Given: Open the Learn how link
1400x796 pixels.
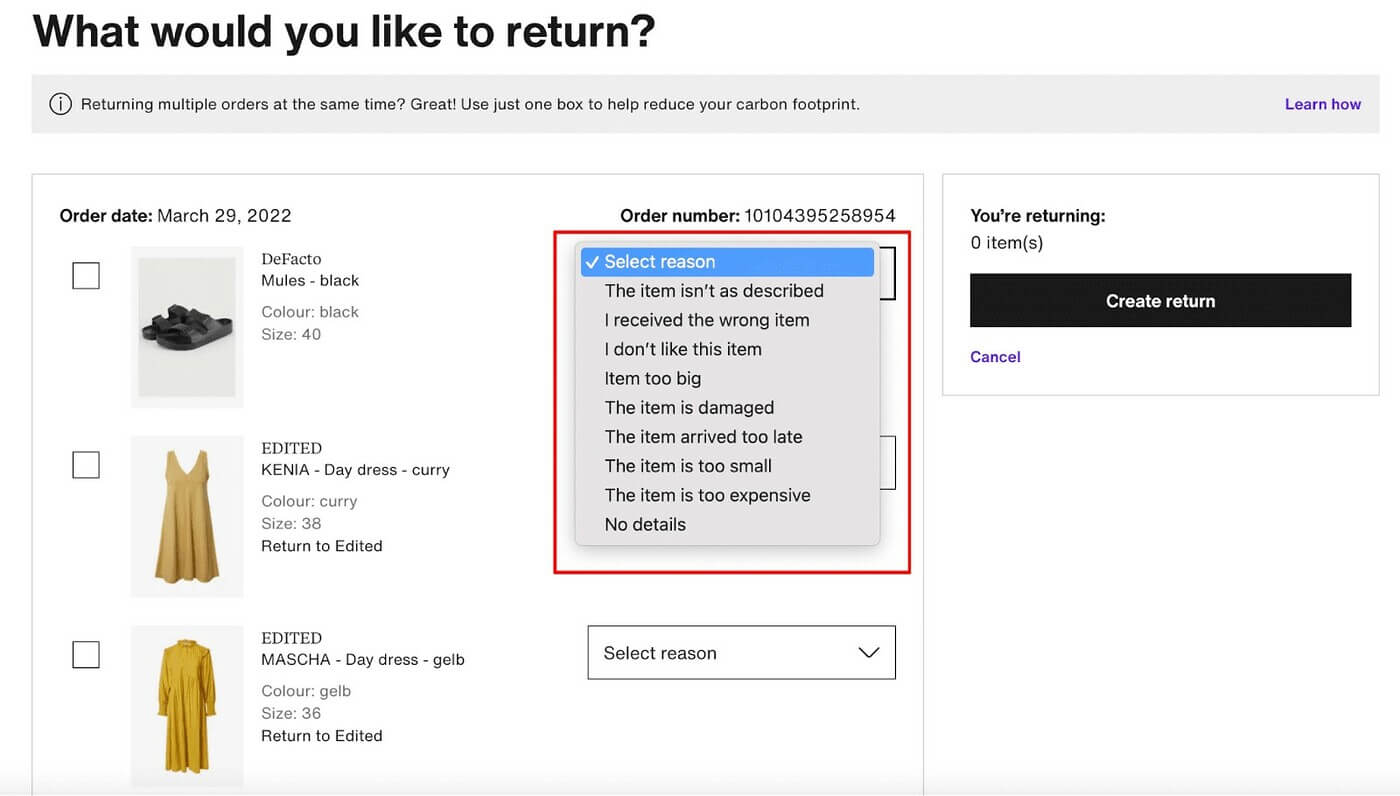Looking at the screenshot, I should (1322, 104).
